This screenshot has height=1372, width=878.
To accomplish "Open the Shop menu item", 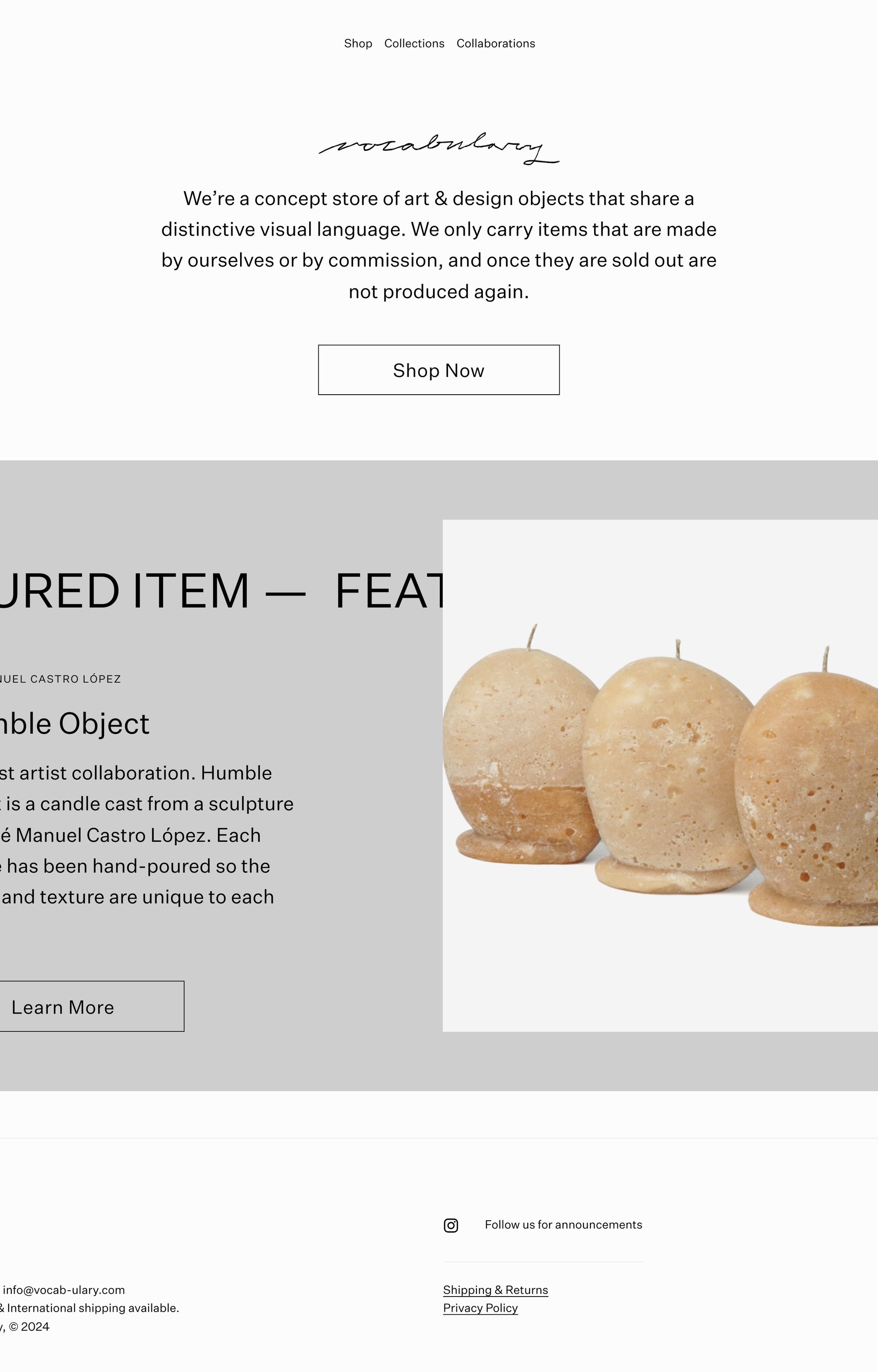I will [x=358, y=43].
